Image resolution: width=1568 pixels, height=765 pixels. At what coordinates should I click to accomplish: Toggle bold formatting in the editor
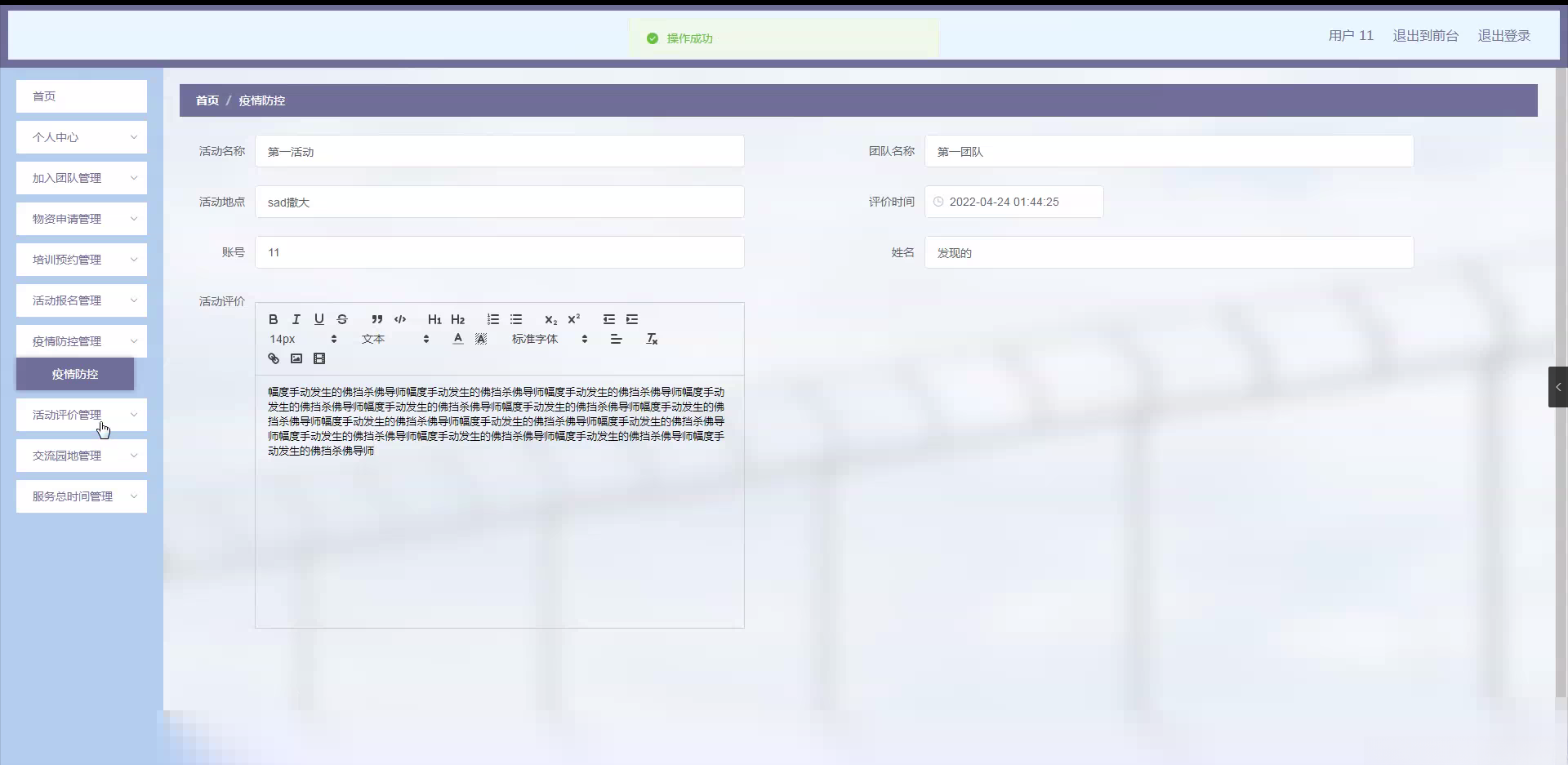click(273, 319)
